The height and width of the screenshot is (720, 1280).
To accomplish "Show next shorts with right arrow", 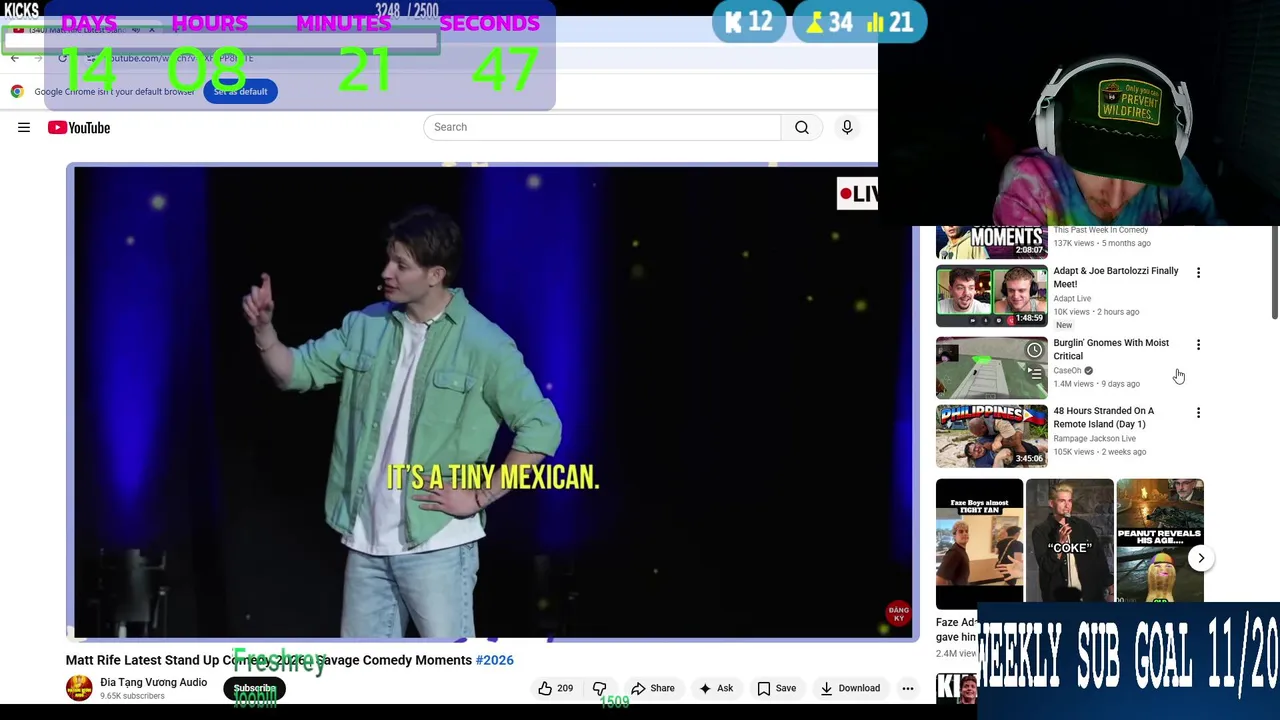I will coord(1201,558).
